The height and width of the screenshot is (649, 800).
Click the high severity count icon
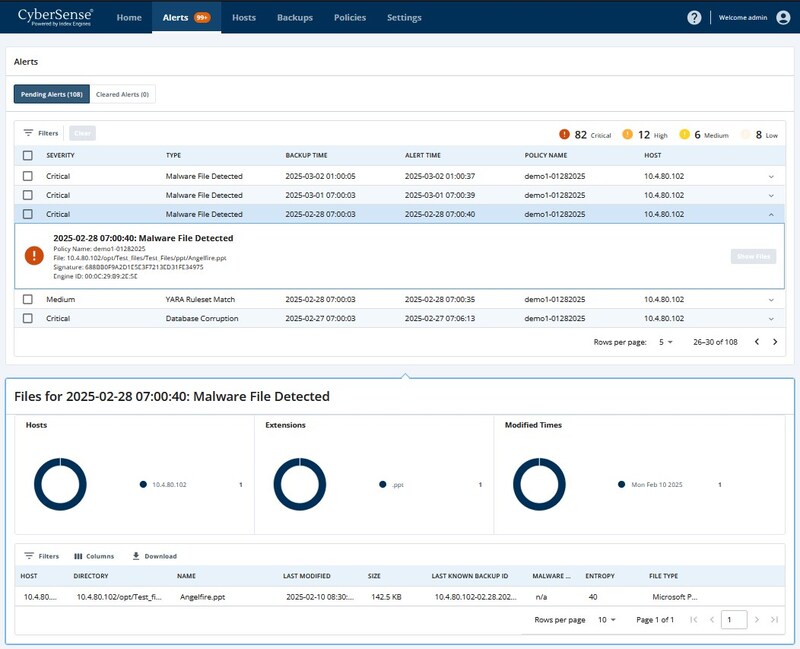coord(628,134)
